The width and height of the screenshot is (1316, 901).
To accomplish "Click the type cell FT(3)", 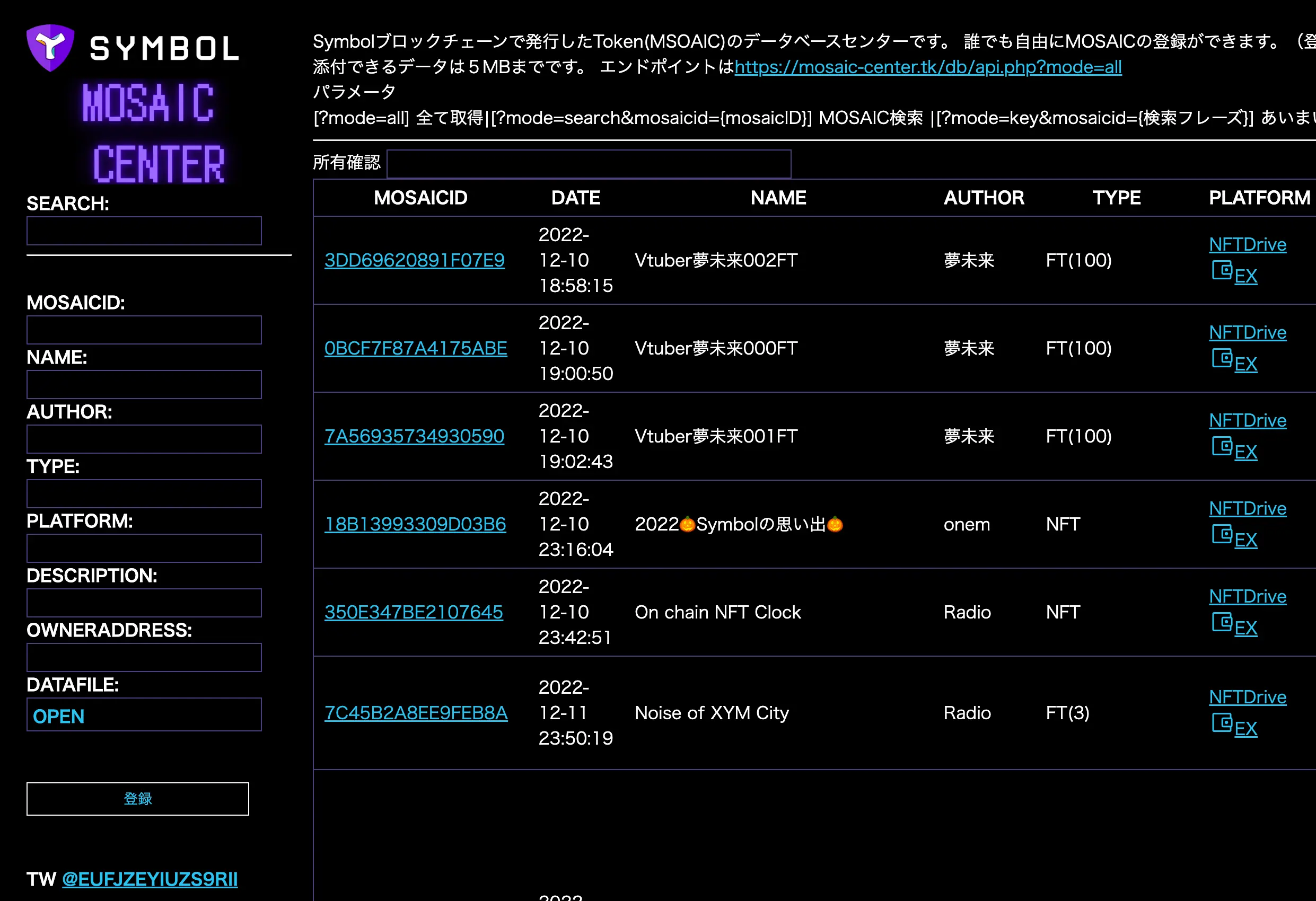I will [1067, 713].
